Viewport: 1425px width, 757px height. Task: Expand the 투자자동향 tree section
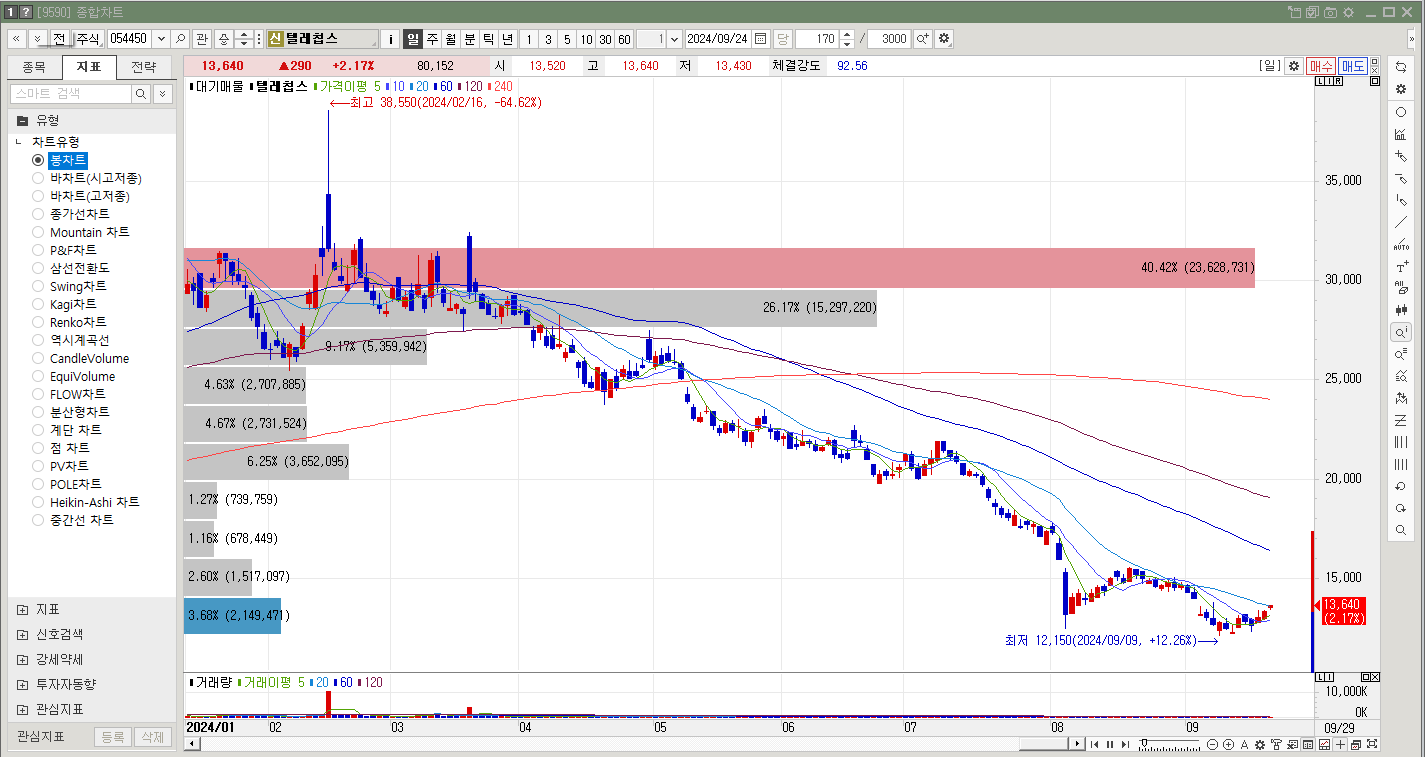coord(22,684)
